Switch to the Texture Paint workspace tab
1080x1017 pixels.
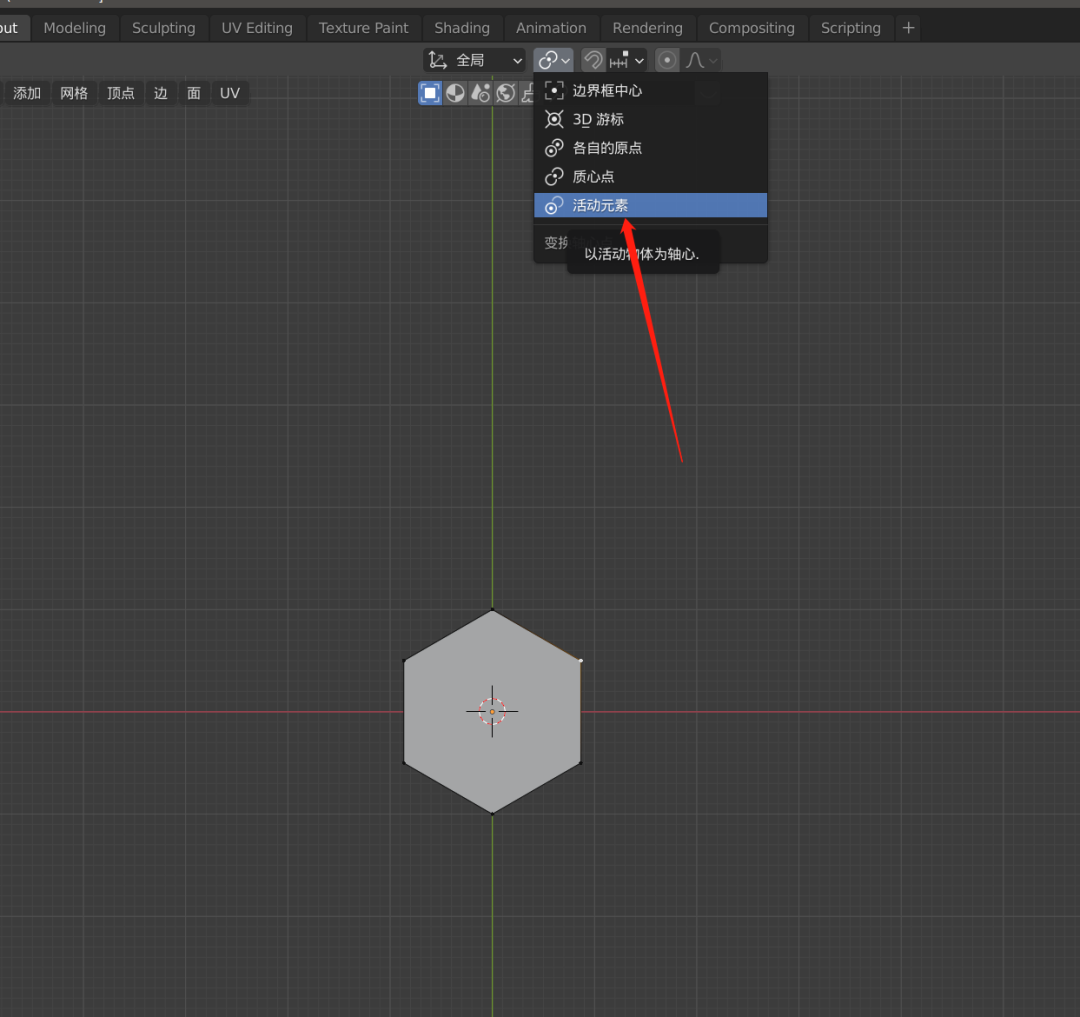coord(363,28)
